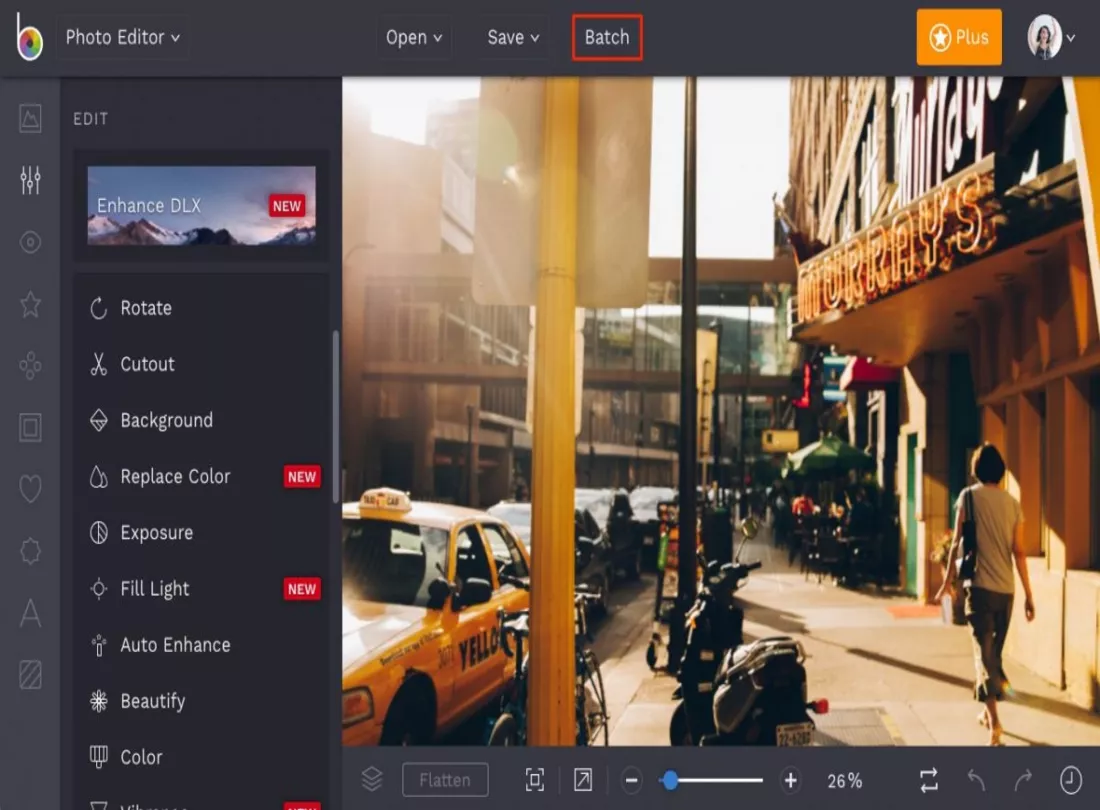Select the Exposure edit option
Image resolution: width=1100 pixels, height=810 pixels.
click(156, 533)
